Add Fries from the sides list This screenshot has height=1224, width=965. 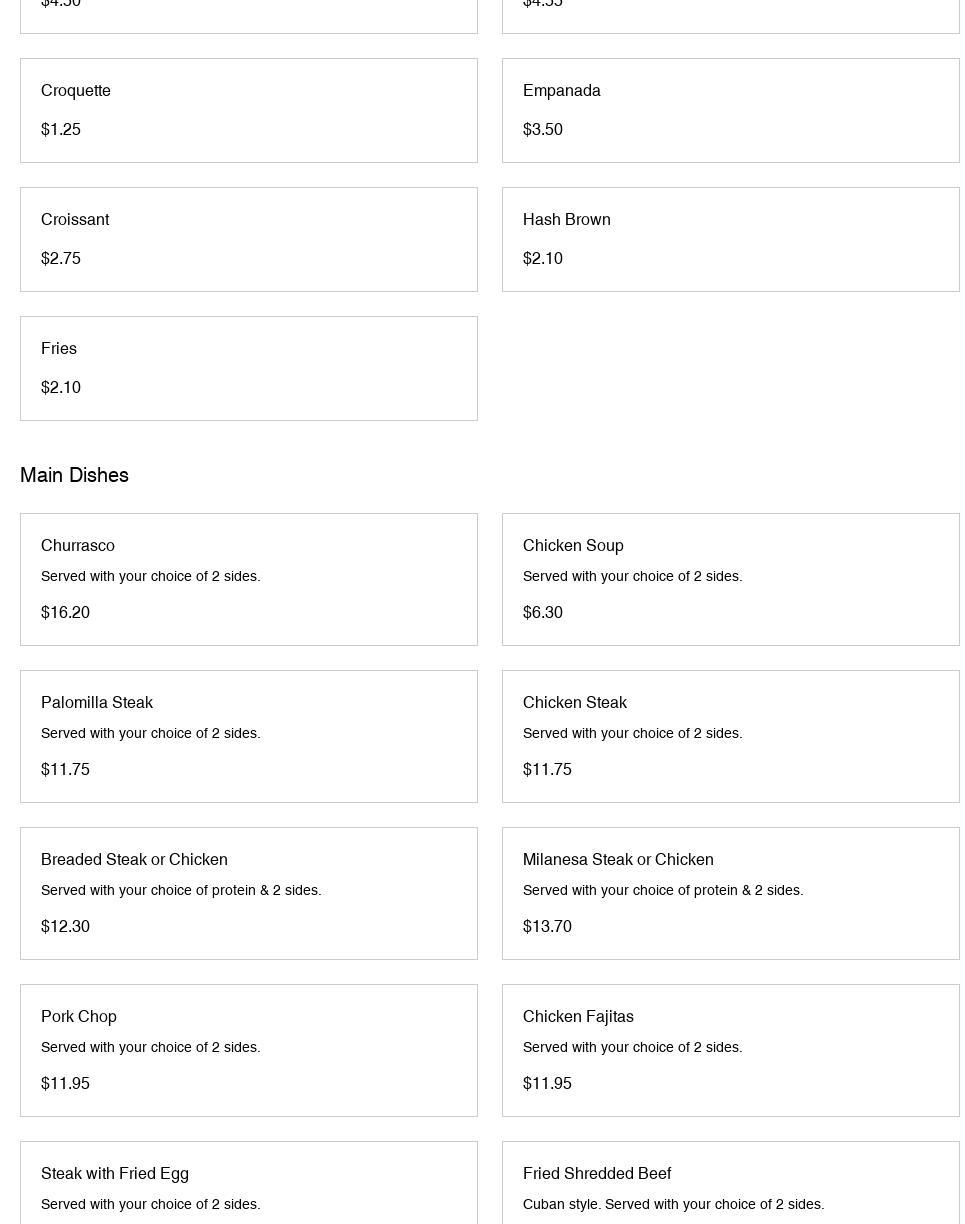248,368
